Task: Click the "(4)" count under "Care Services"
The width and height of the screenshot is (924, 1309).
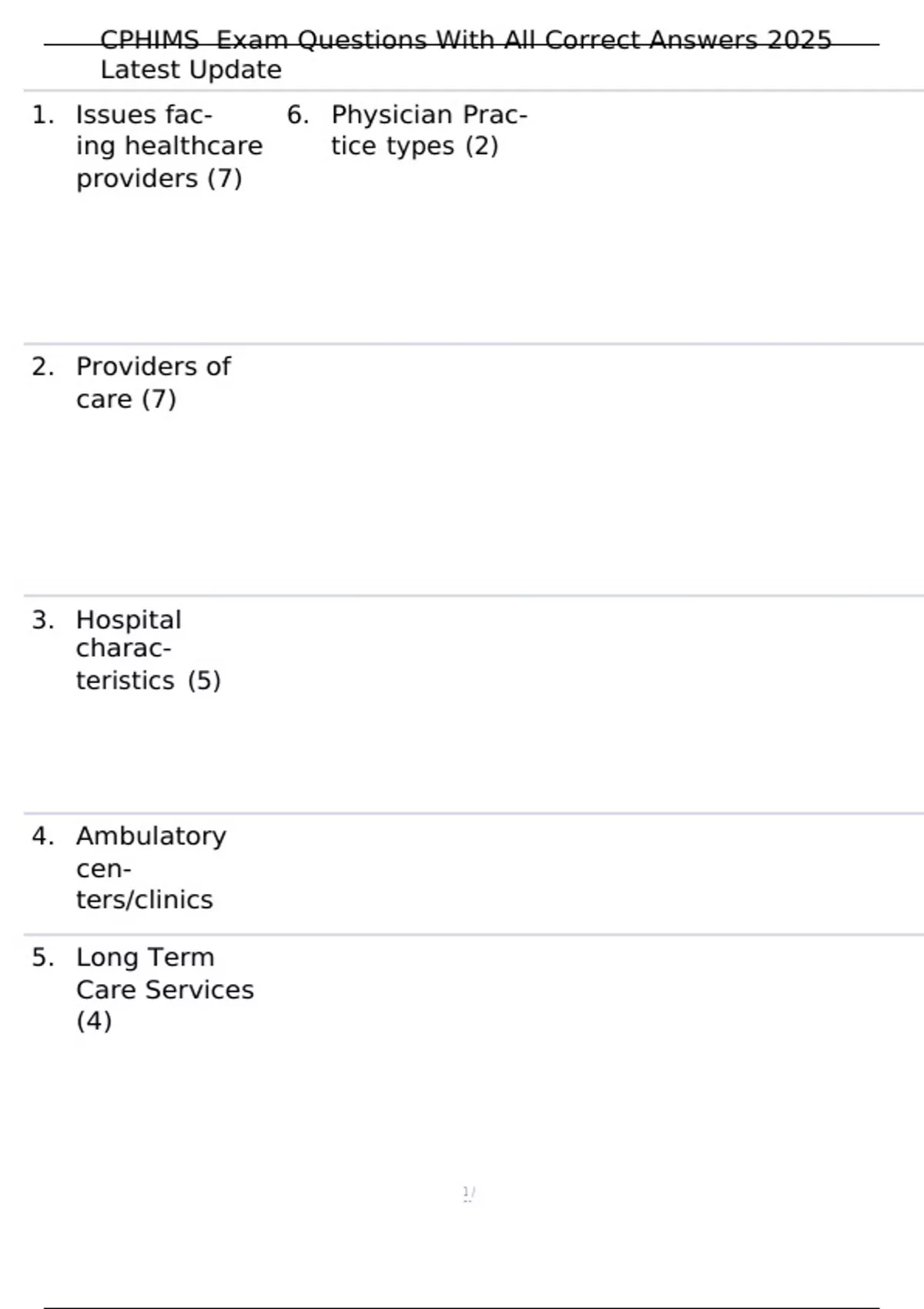Action: pyautogui.click(x=94, y=1021)
